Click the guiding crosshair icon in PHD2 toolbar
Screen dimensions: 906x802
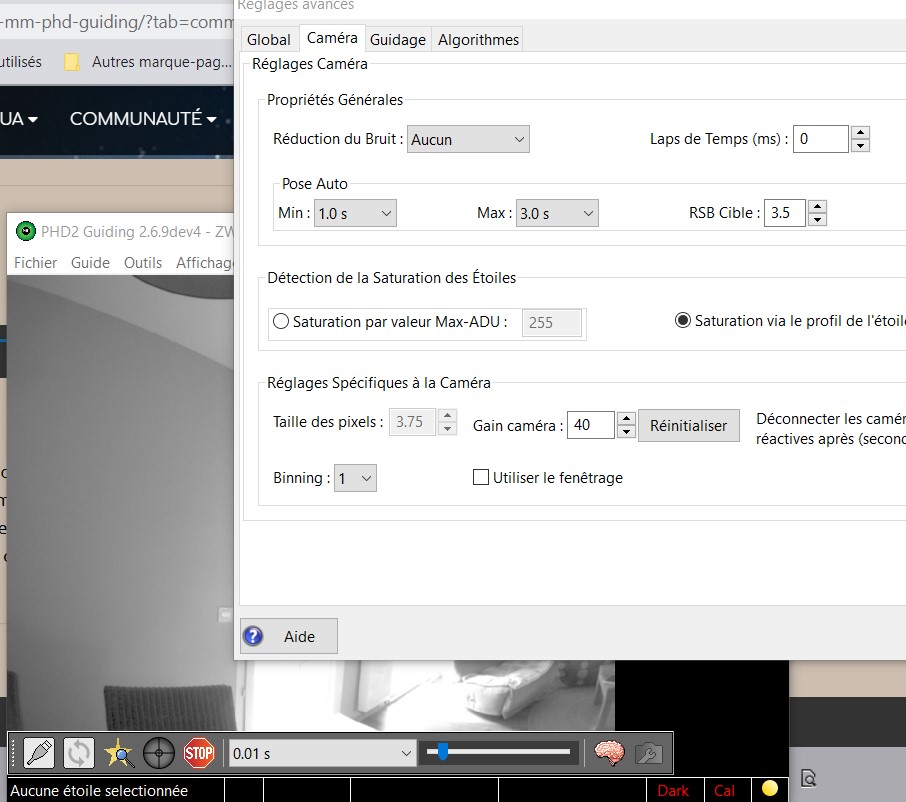(x=159, y=753)
